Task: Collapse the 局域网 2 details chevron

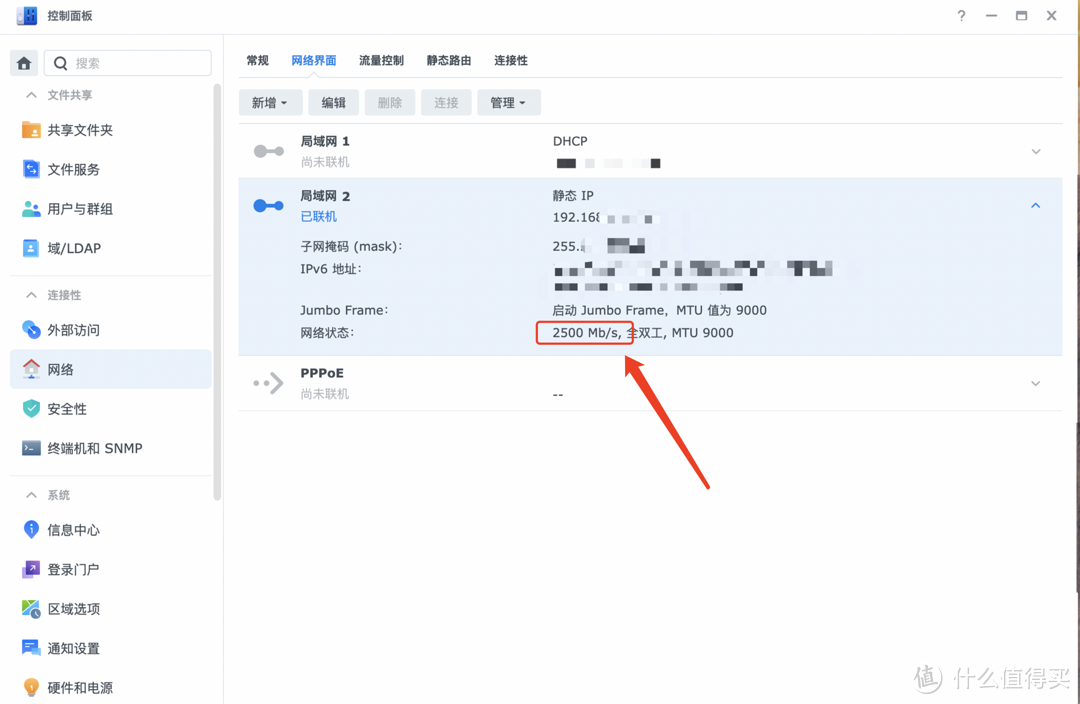Action: coord(1036,205)
